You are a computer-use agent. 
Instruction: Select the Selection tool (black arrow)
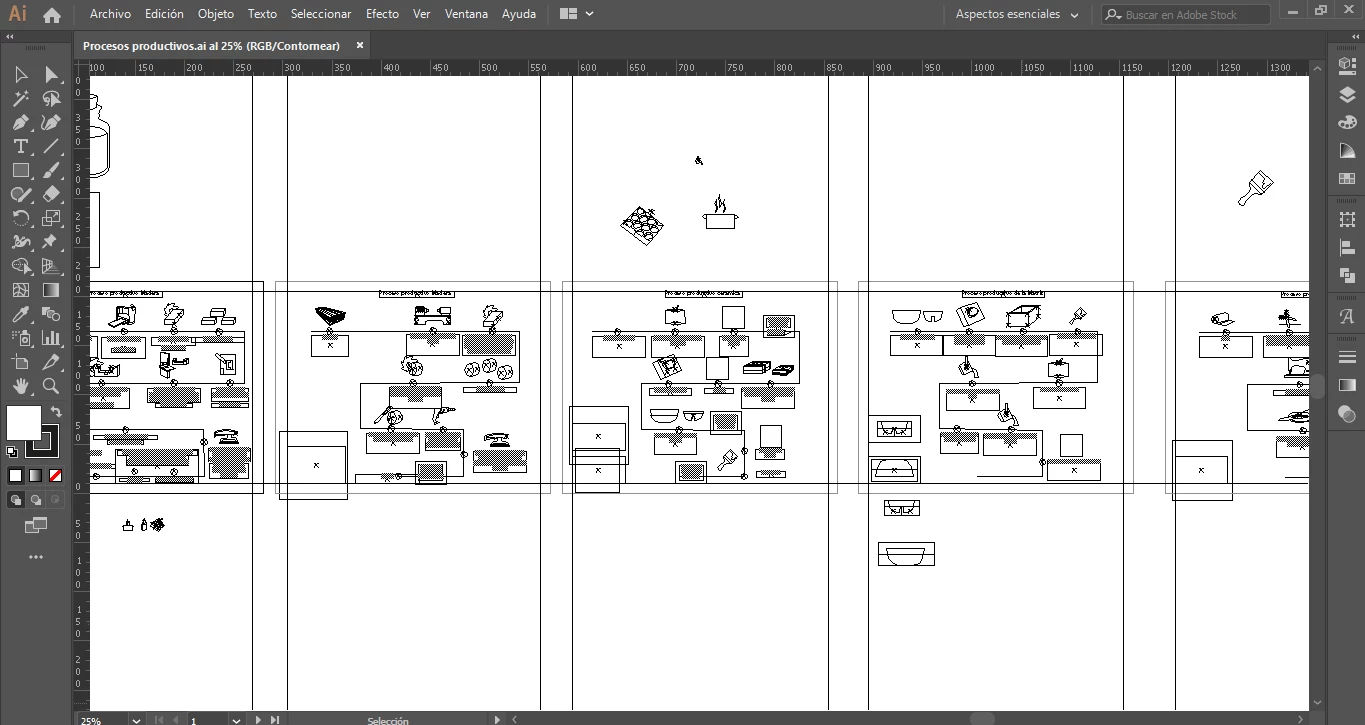[21, 75]
